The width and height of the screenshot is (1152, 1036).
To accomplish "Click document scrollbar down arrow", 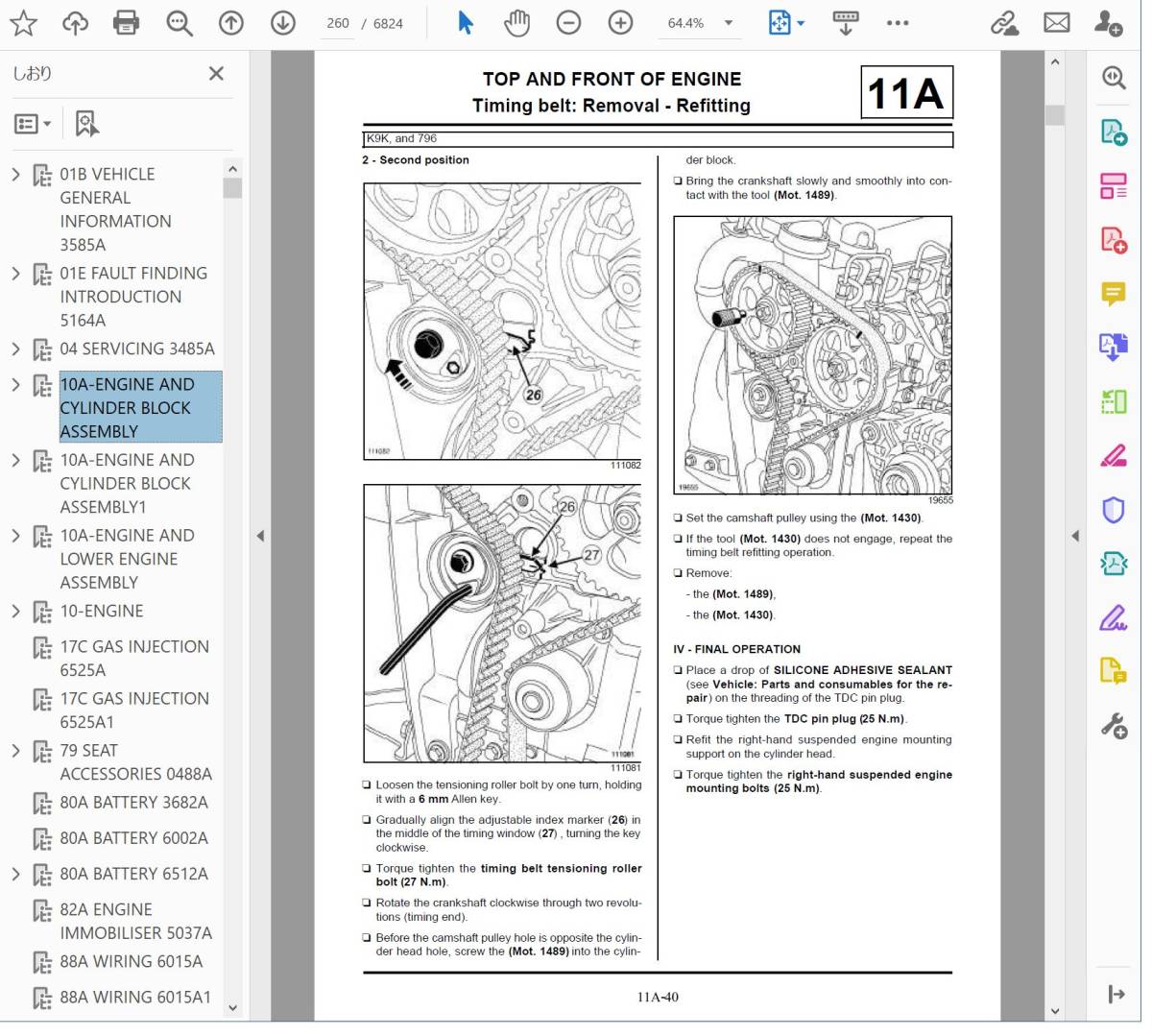I will pyautogui.click(x=1055, y=1011).
